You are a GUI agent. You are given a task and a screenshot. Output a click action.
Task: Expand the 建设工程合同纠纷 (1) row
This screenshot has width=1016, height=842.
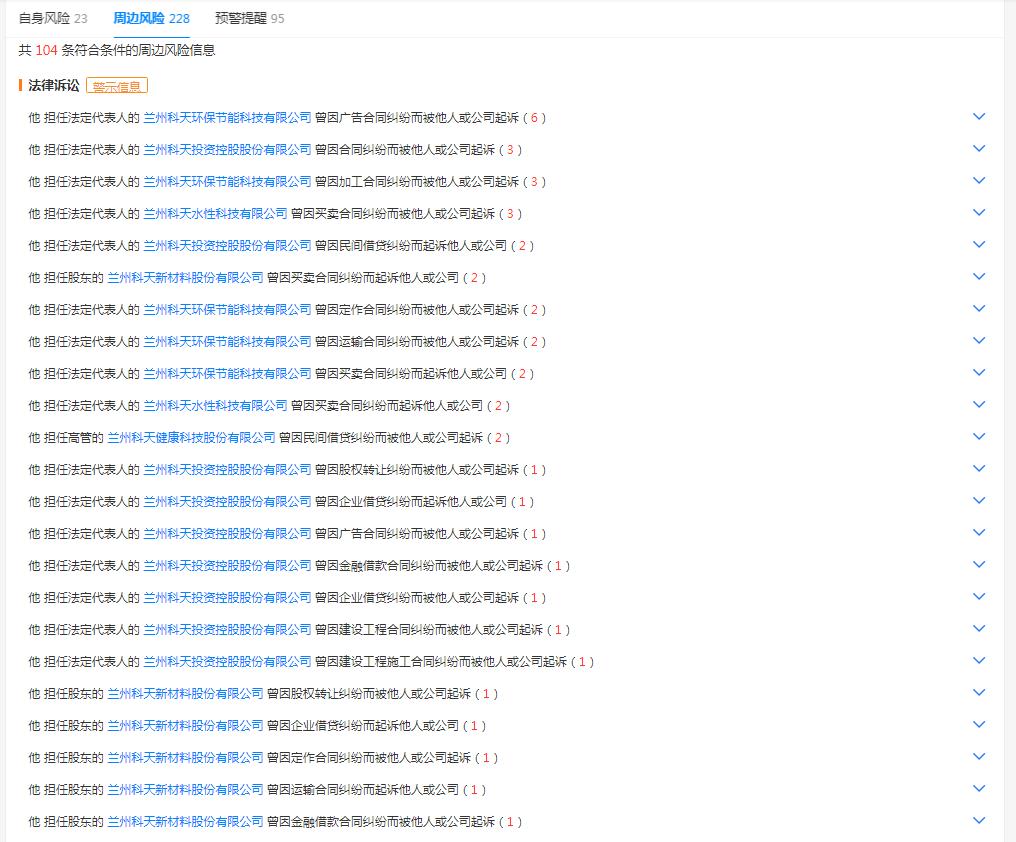click(979, 629)
